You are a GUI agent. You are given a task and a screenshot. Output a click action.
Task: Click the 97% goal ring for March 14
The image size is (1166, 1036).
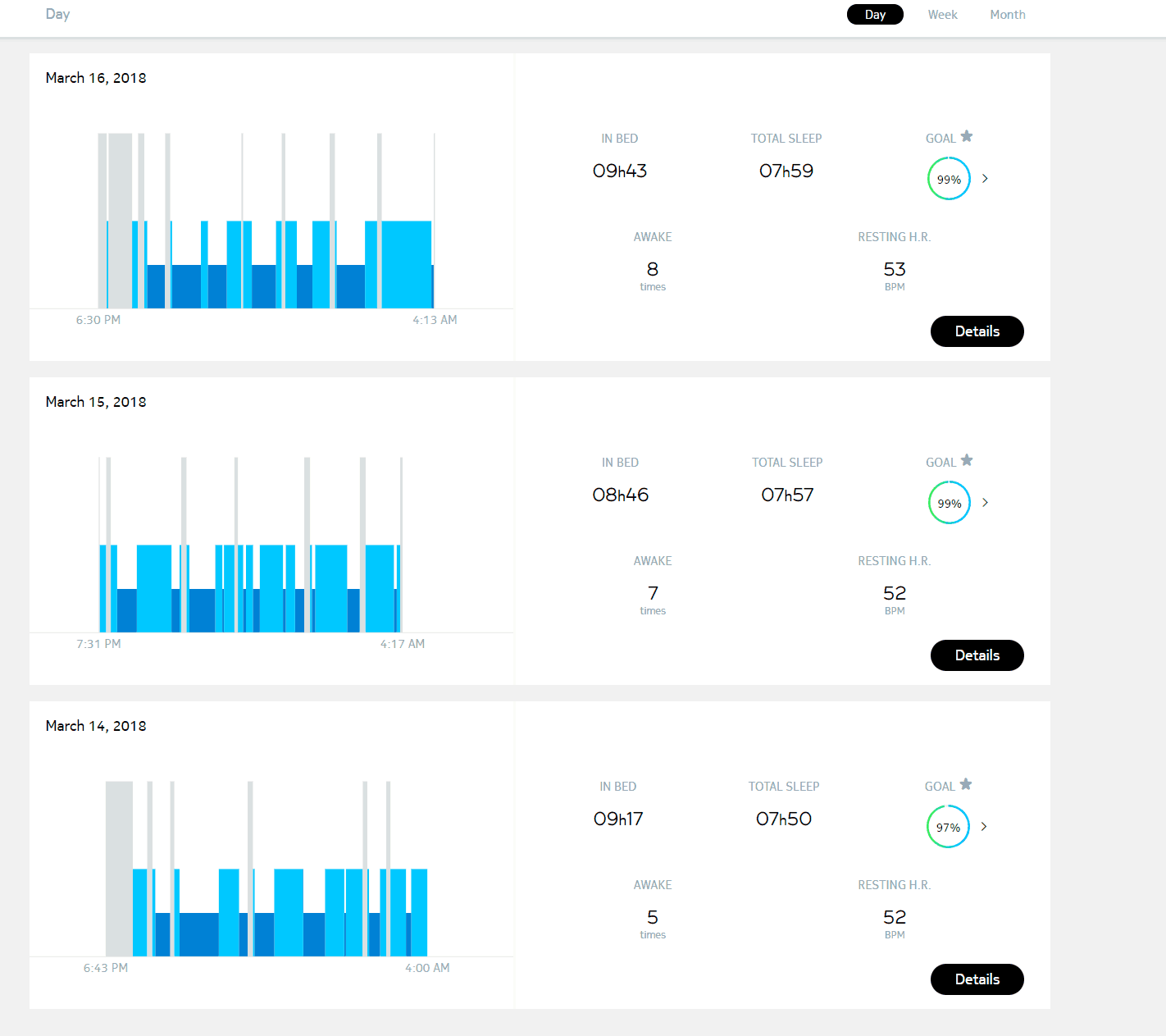[x=948, y=828]
